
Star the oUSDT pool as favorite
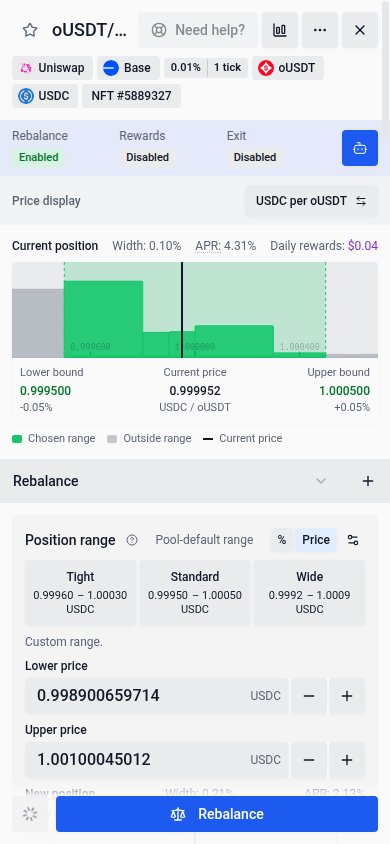(x=30, y=30)
